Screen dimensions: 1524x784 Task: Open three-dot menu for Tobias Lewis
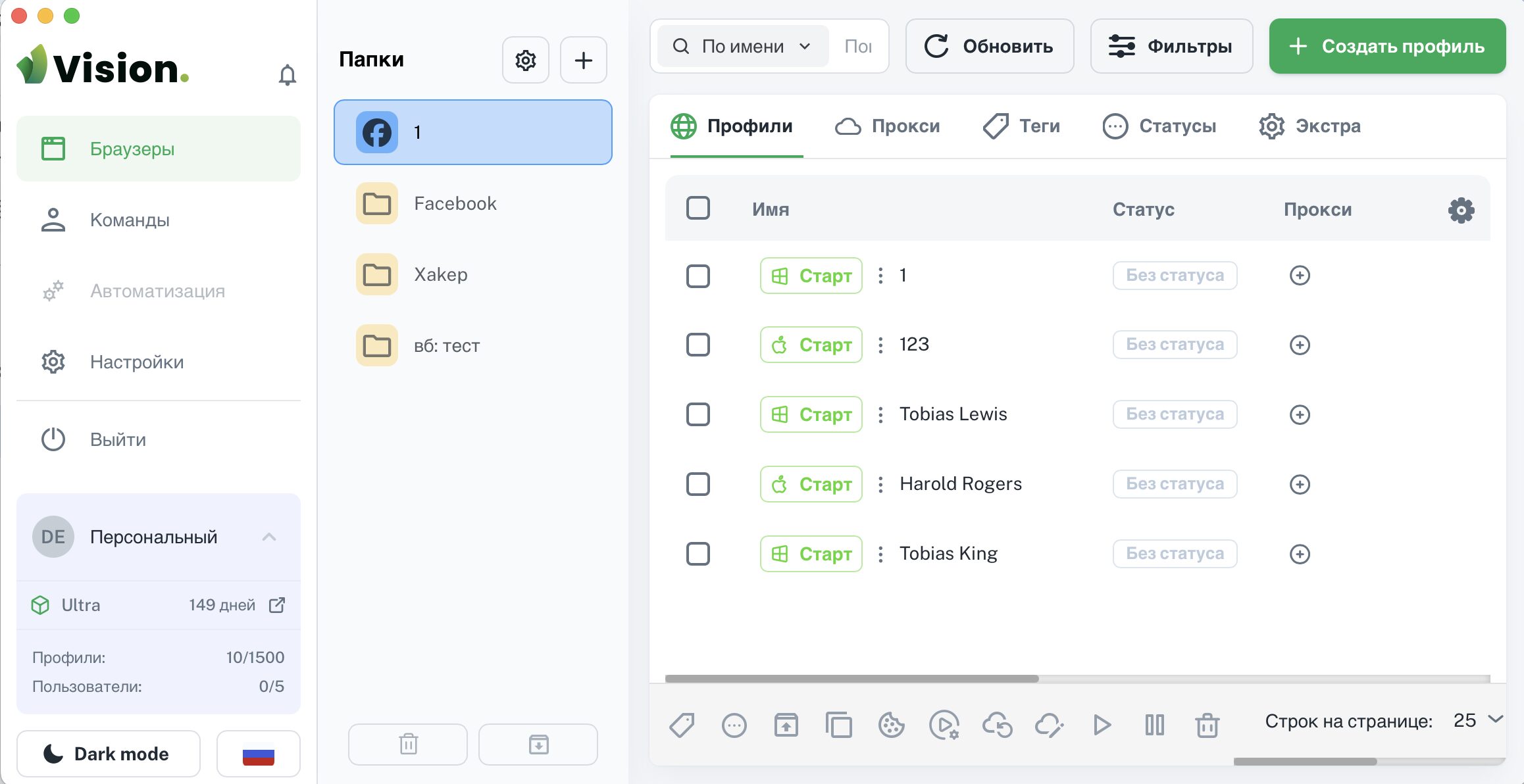(x=880, y=414)
